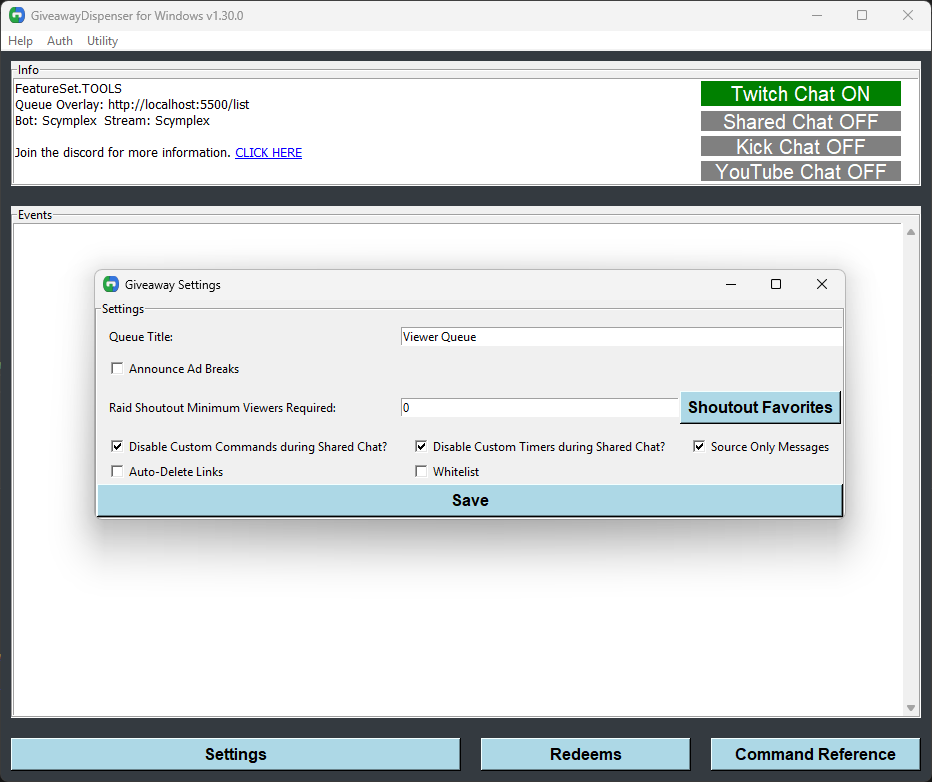
Task: Follow the CLICK HERE discord link
Action: tap(269, 153)
